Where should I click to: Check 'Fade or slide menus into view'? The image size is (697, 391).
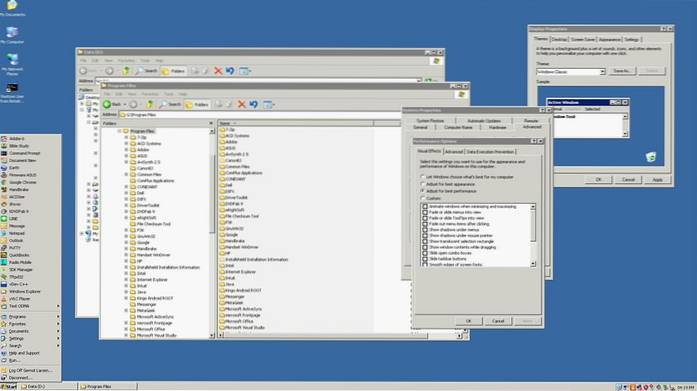[425, 212]
